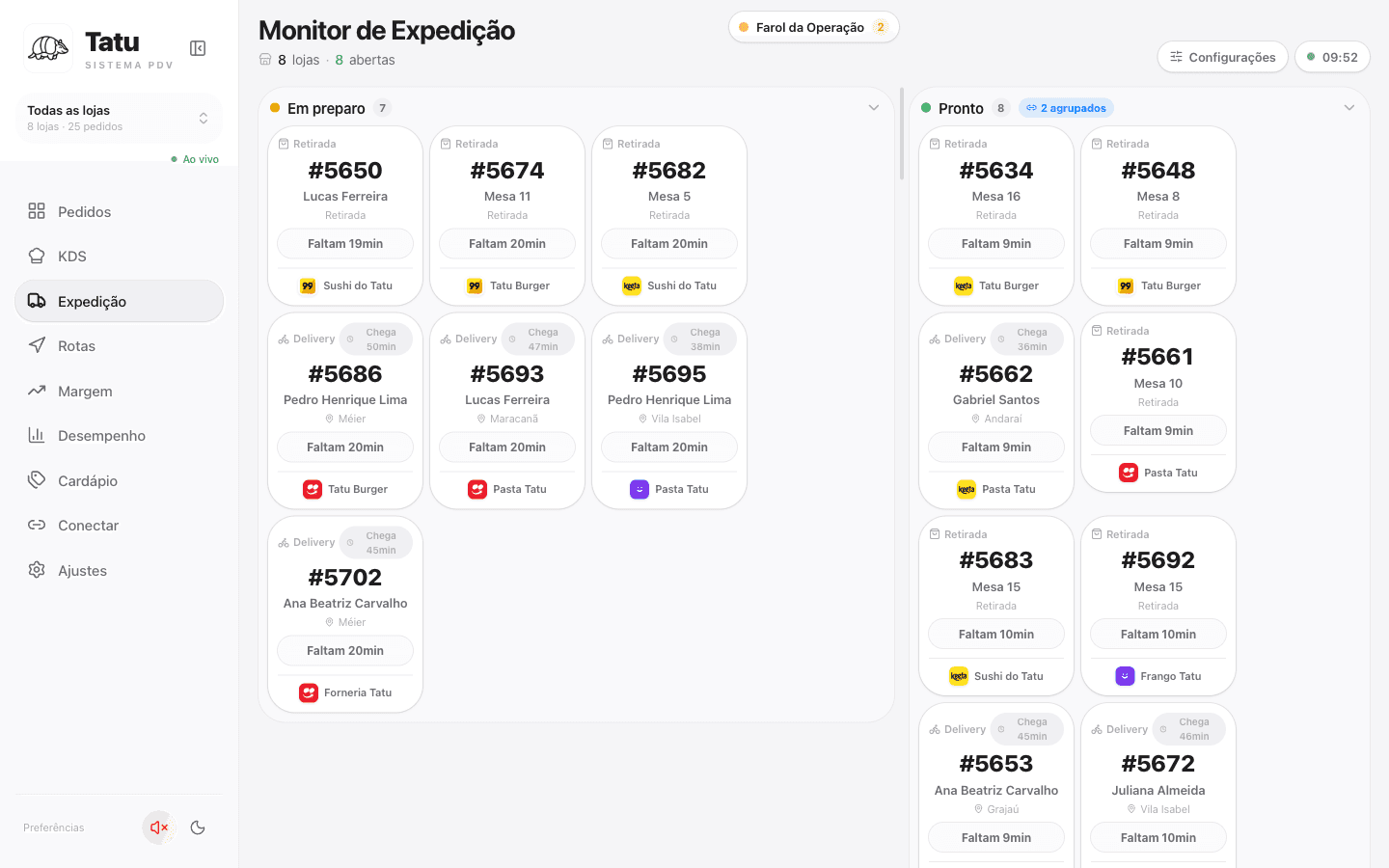Click Chega 47min badge on #5693

(x=538, y=339)
